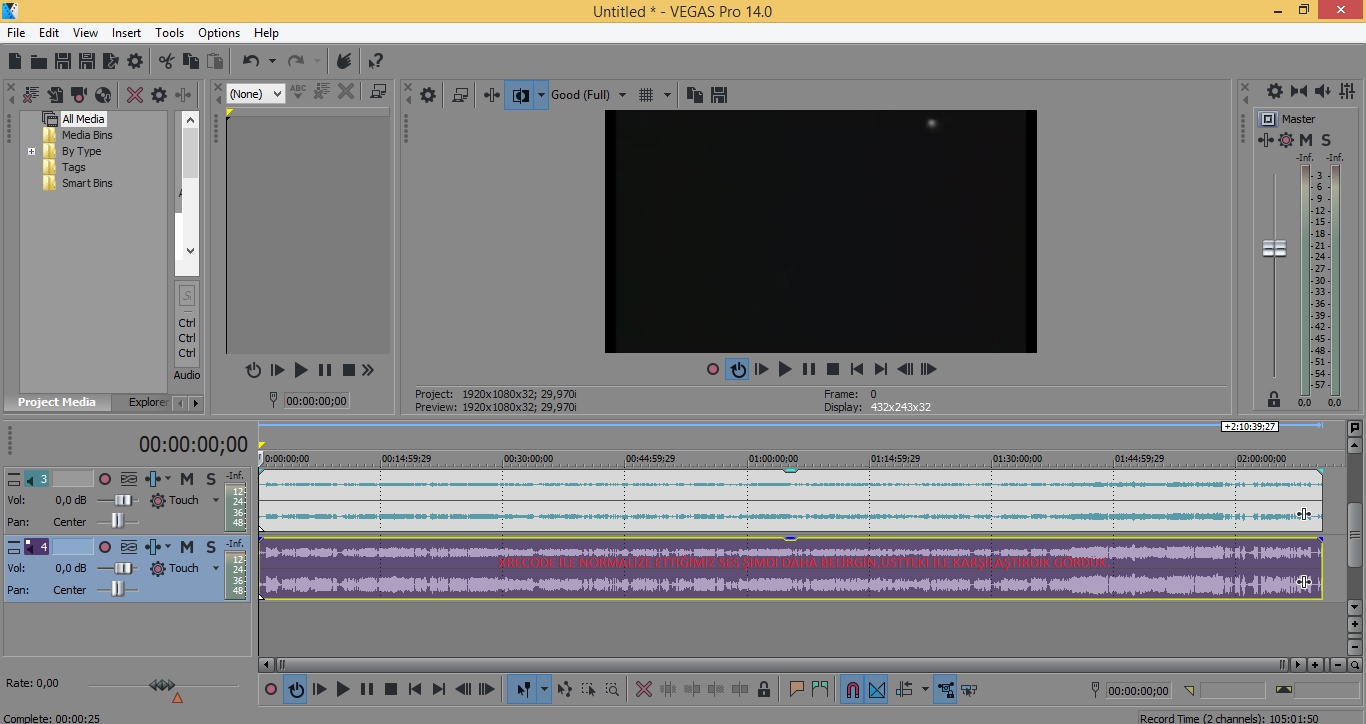The height and width of the screenshot is (724, 1366).
Task: Toggle Automatic Crossfades button
Action: click(x=877, y=689)
